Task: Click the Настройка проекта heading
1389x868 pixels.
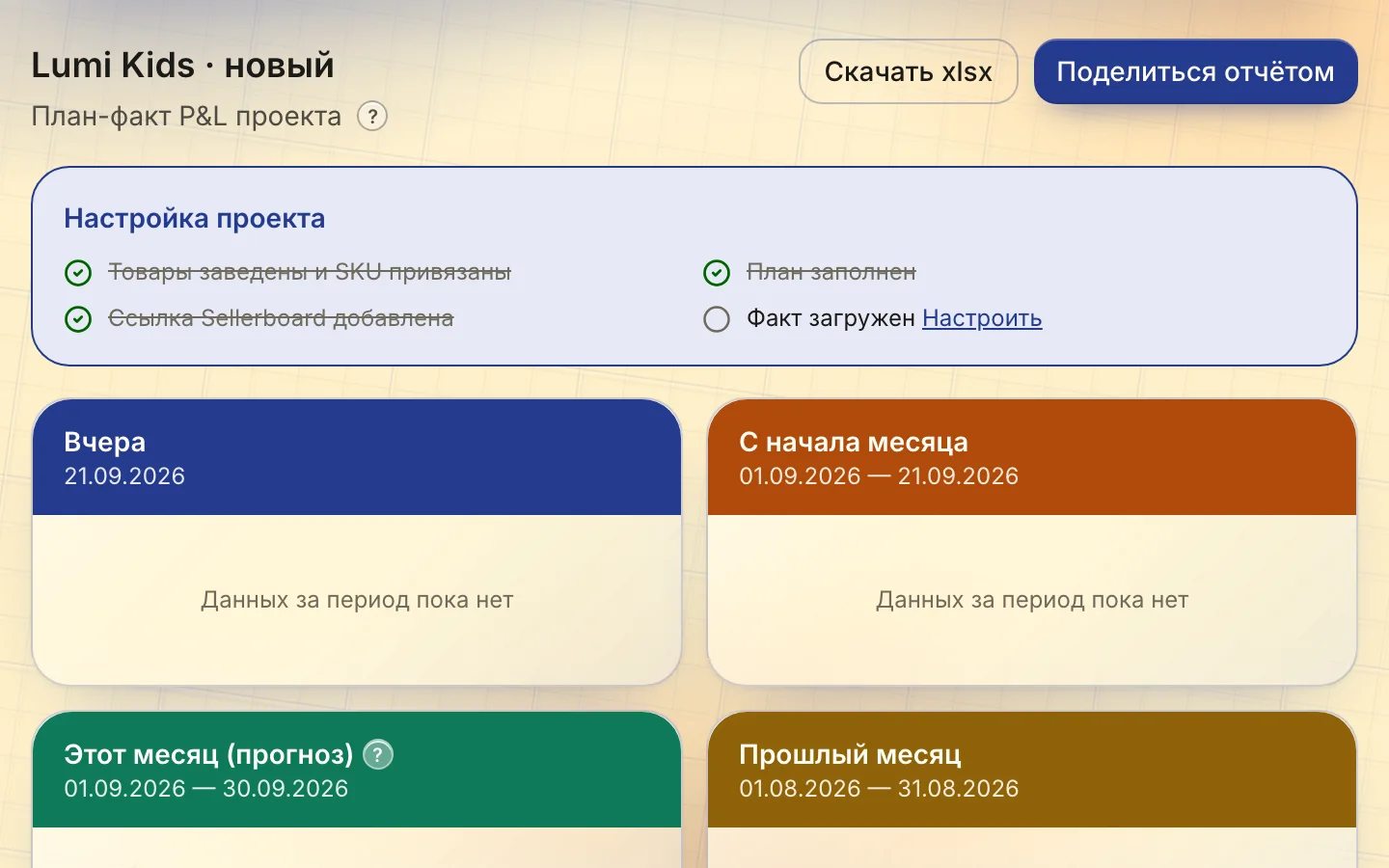Action: point(195,219)
